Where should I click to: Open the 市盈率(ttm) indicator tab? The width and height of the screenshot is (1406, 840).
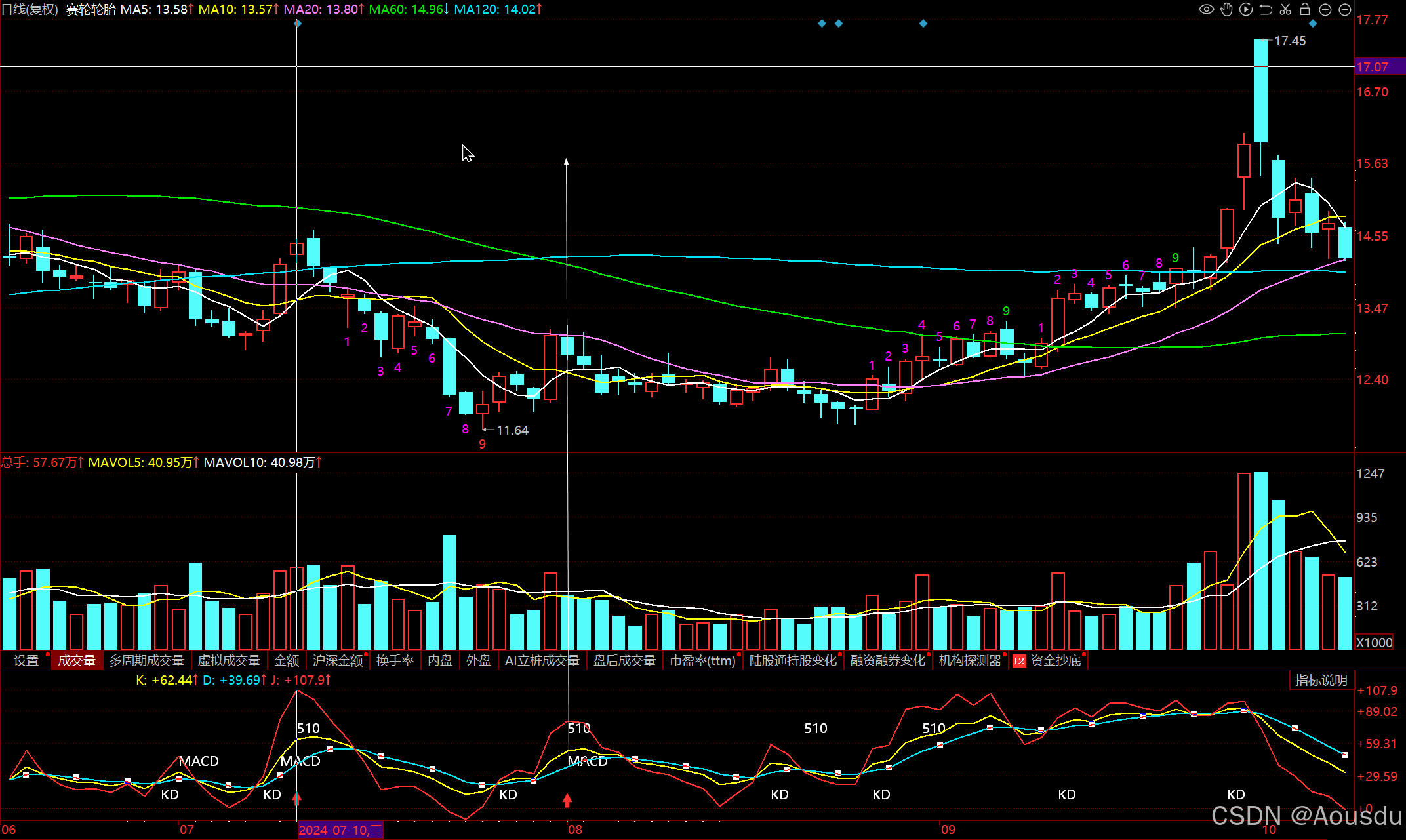[x=702, y=660]
